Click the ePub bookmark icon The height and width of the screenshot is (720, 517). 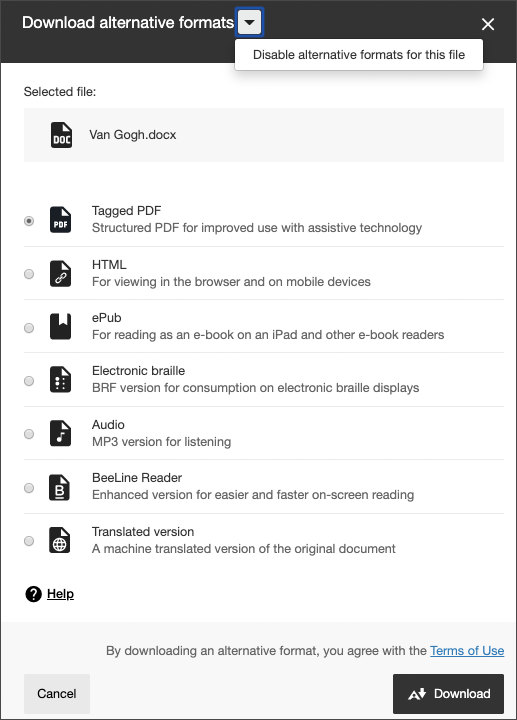click(x=61, y=326)
